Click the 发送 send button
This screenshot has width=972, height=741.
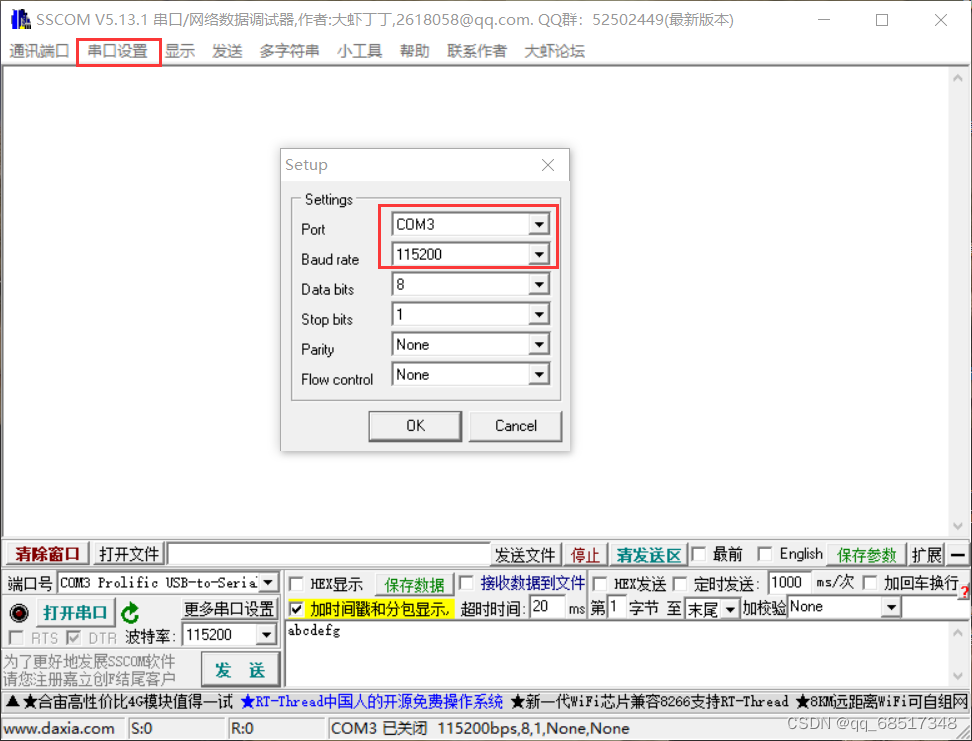(240, 670)
